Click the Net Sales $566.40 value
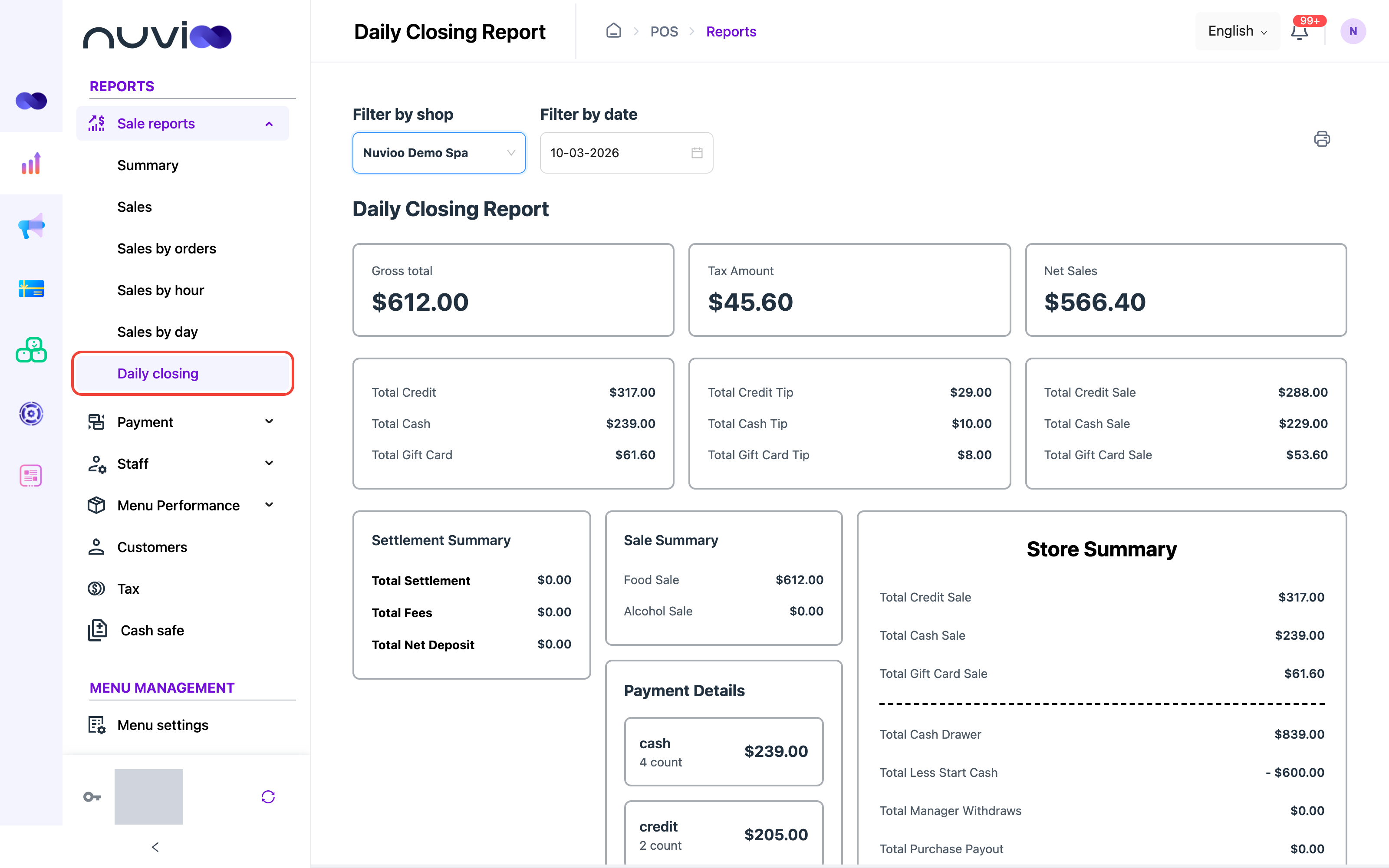This screenshot has width=1389, height=868. coord(1095,302)
